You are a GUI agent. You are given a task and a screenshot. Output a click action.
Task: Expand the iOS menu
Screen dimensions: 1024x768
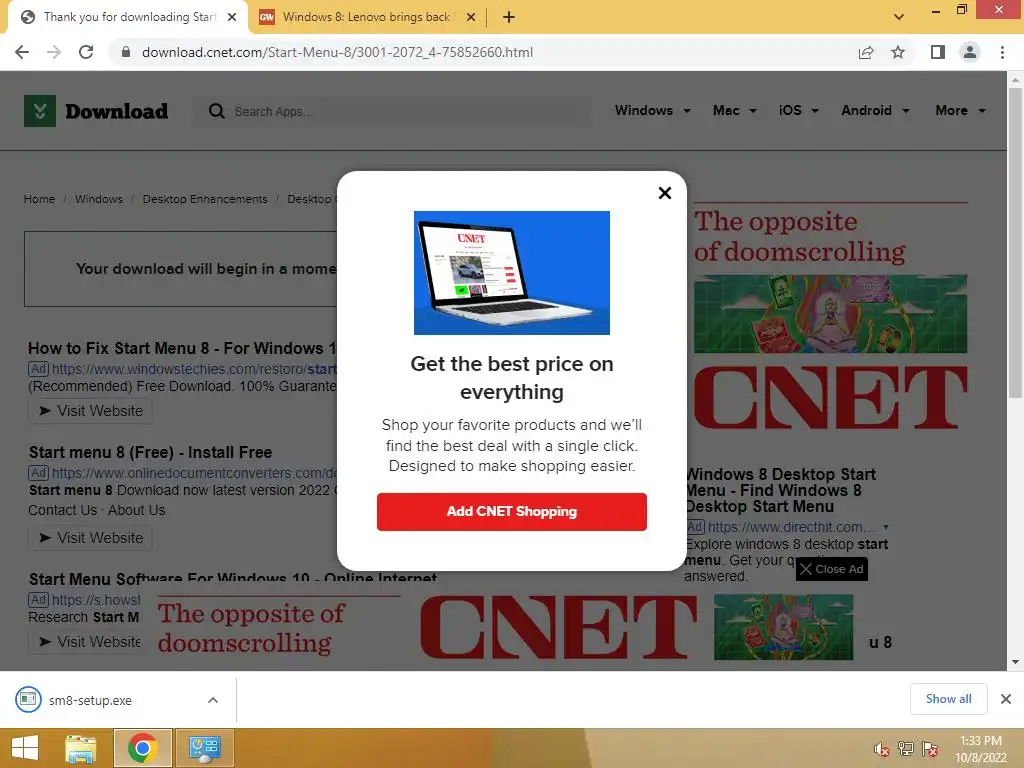point(798,110)
